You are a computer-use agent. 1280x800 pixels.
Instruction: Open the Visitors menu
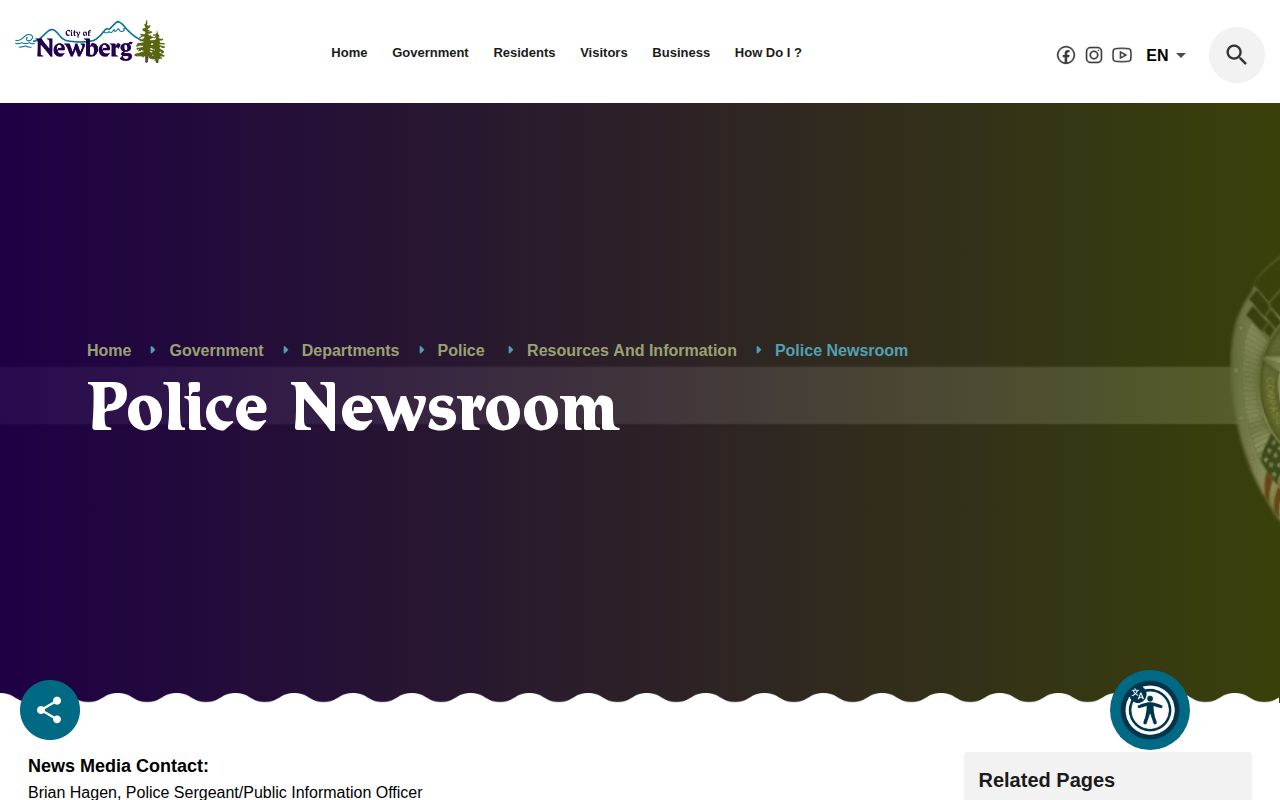(x=604, y=53)
